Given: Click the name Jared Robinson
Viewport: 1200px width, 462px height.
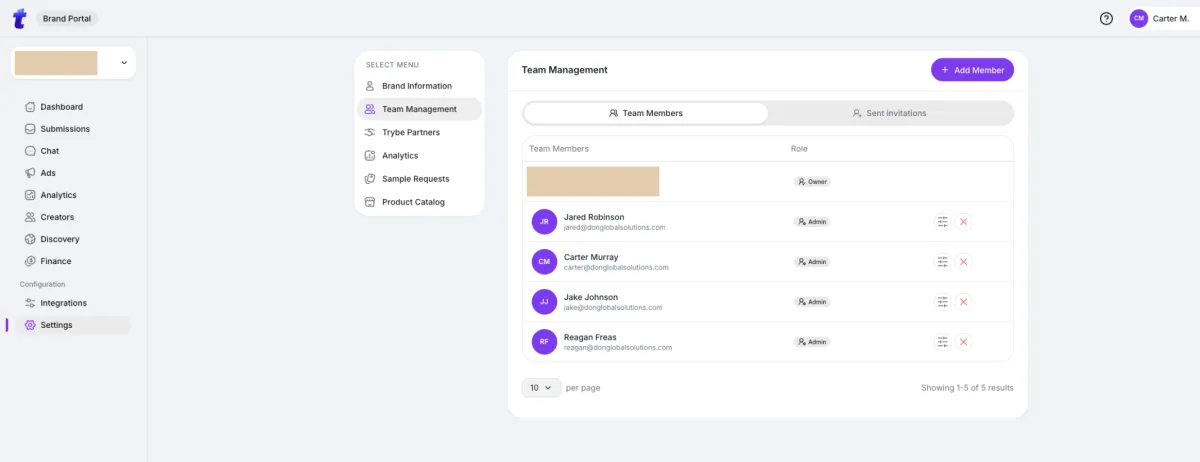Looking at the screenshot, I should [x=594, y=217].
